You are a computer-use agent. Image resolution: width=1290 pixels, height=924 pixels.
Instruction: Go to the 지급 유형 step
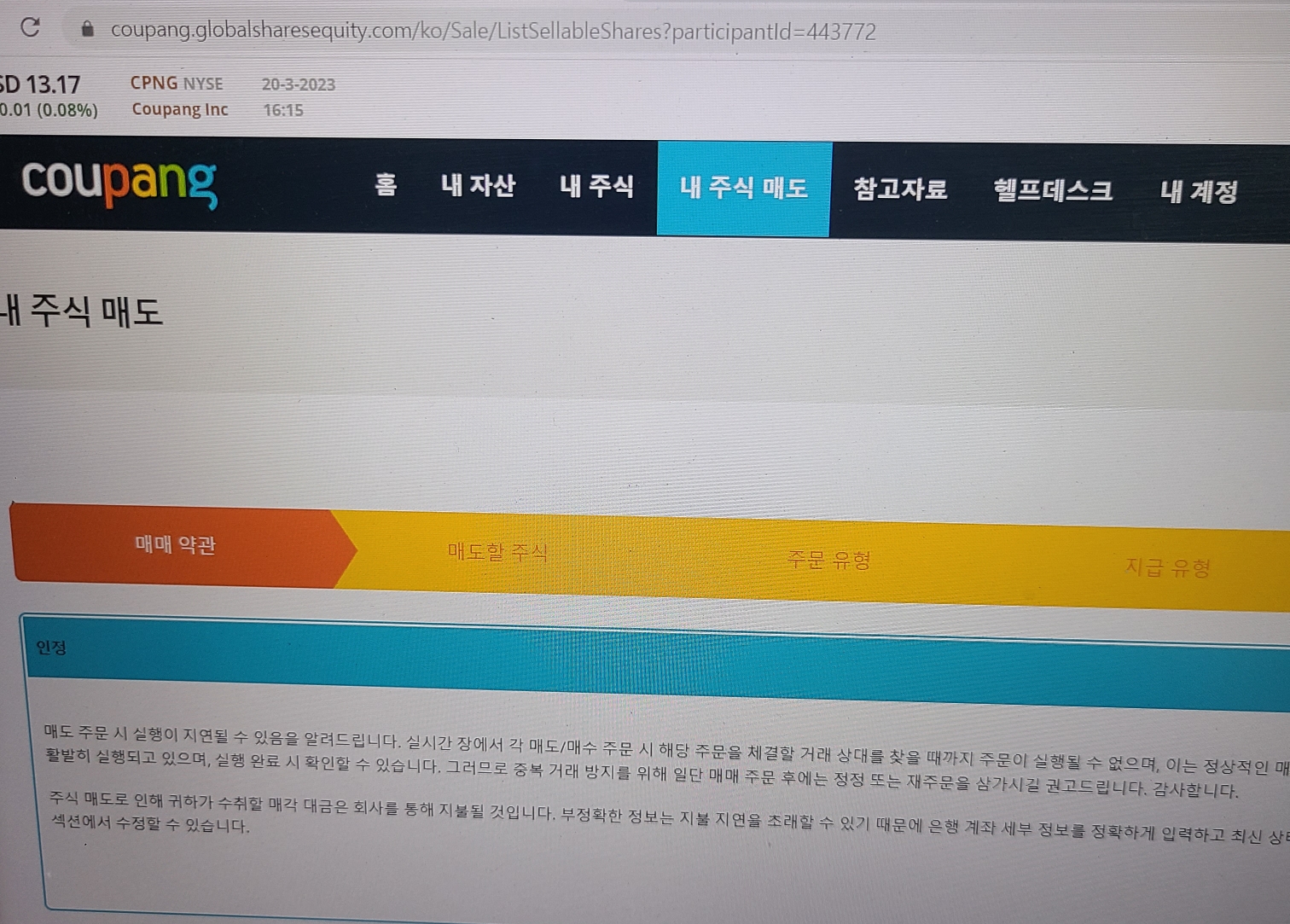(x=1167, y=567)
